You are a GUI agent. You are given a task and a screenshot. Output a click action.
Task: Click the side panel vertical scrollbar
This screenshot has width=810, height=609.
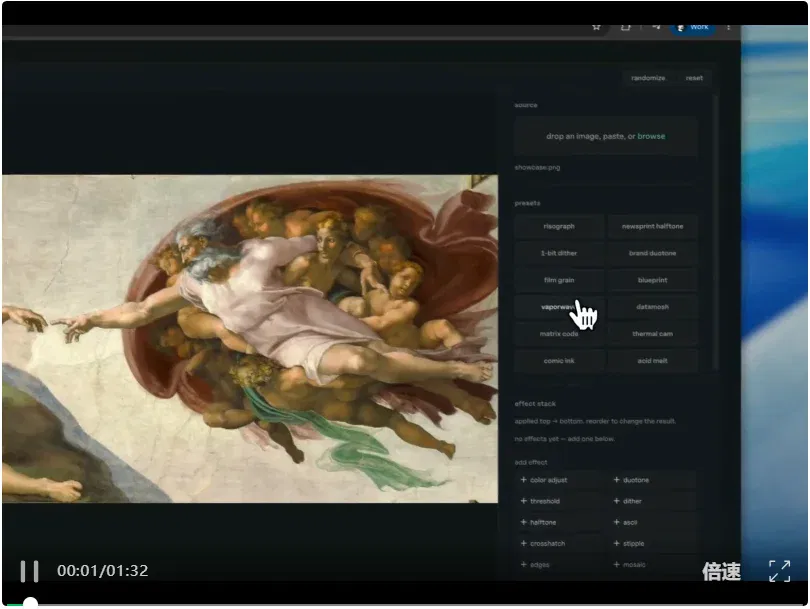coord(715,232)
